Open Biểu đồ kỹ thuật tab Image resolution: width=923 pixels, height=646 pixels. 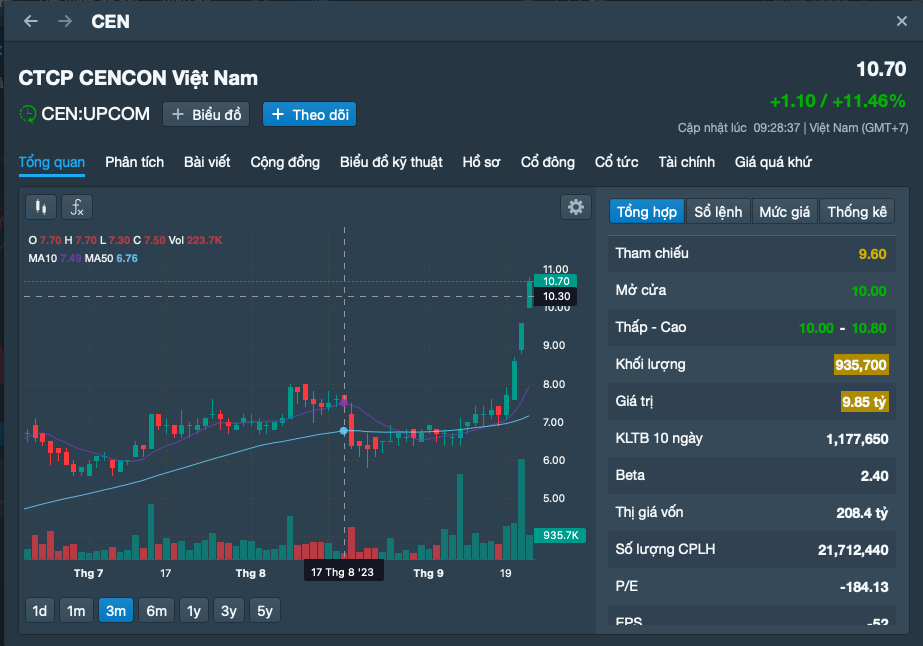click(x=391, y=162)
